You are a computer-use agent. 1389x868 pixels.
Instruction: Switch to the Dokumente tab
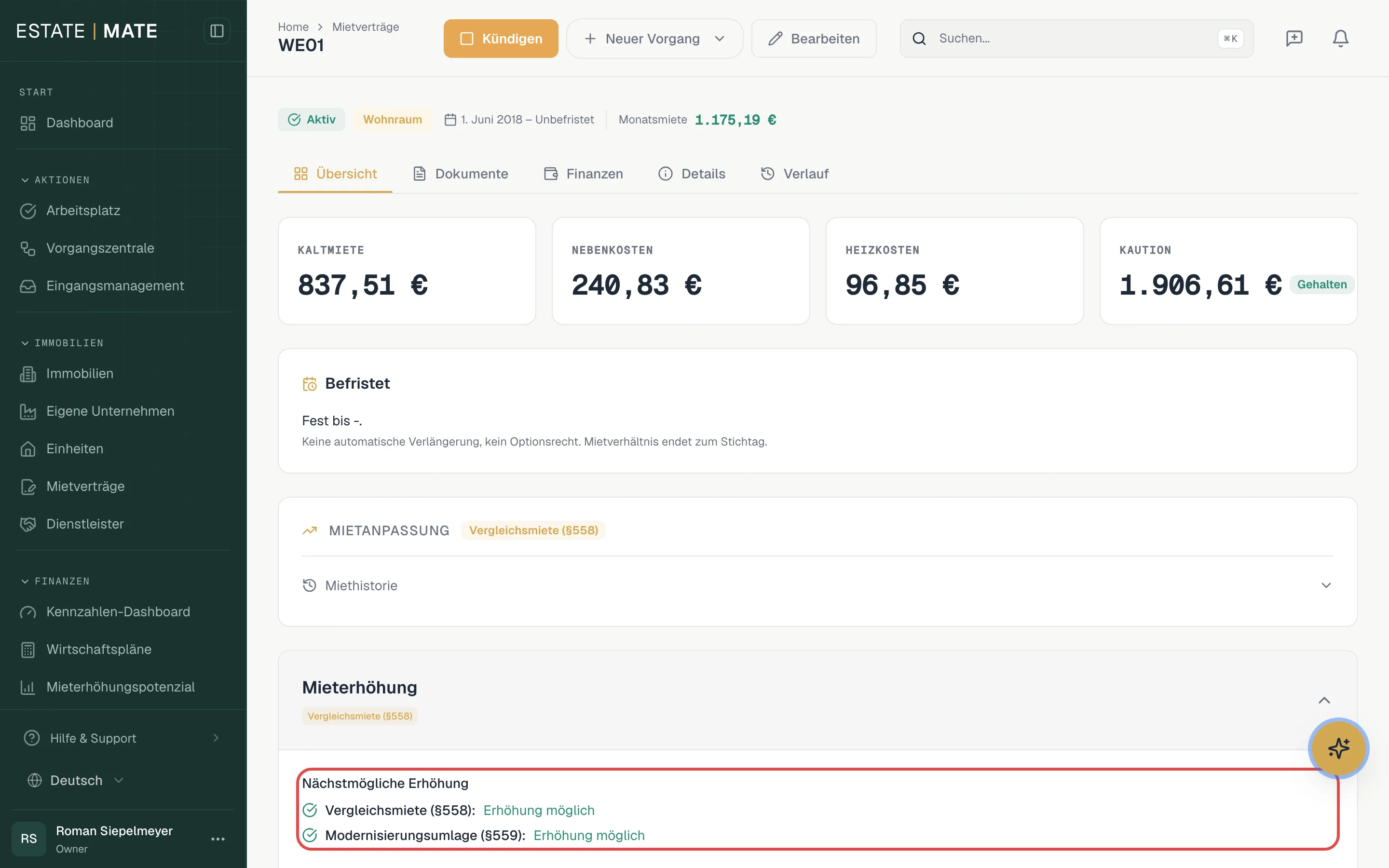(461, 174)
